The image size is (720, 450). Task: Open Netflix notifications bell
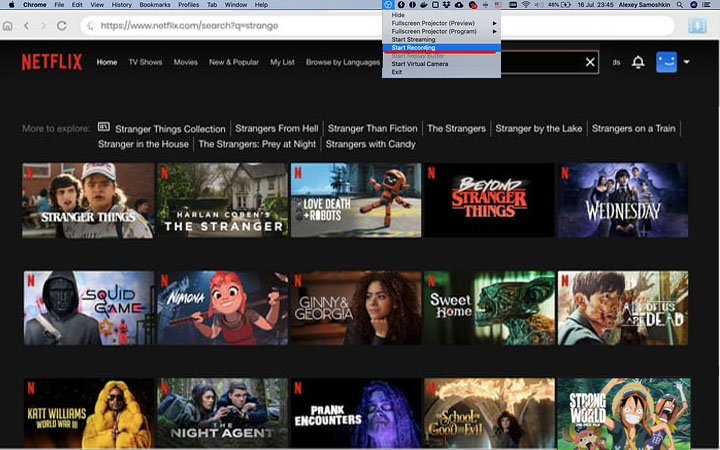tap(638, 62)
